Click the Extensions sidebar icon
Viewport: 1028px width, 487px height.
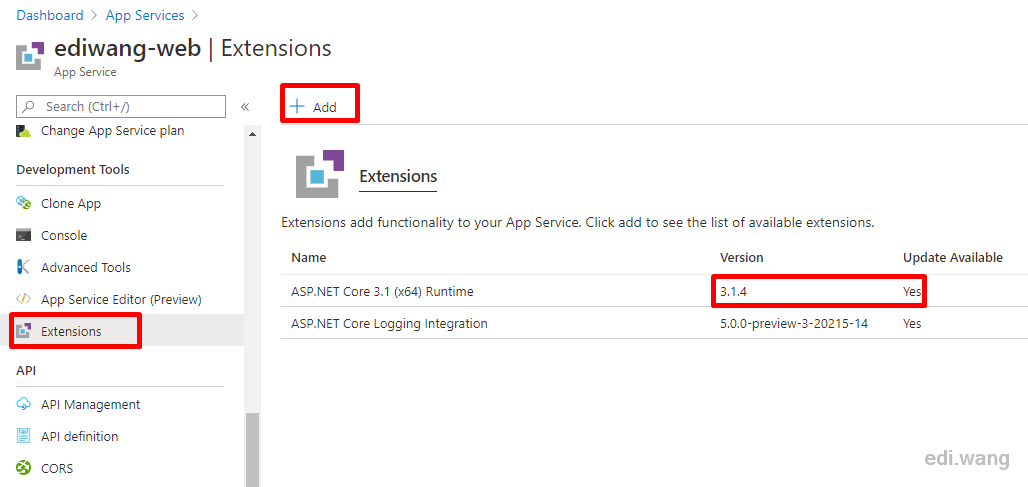coord(24,331)
